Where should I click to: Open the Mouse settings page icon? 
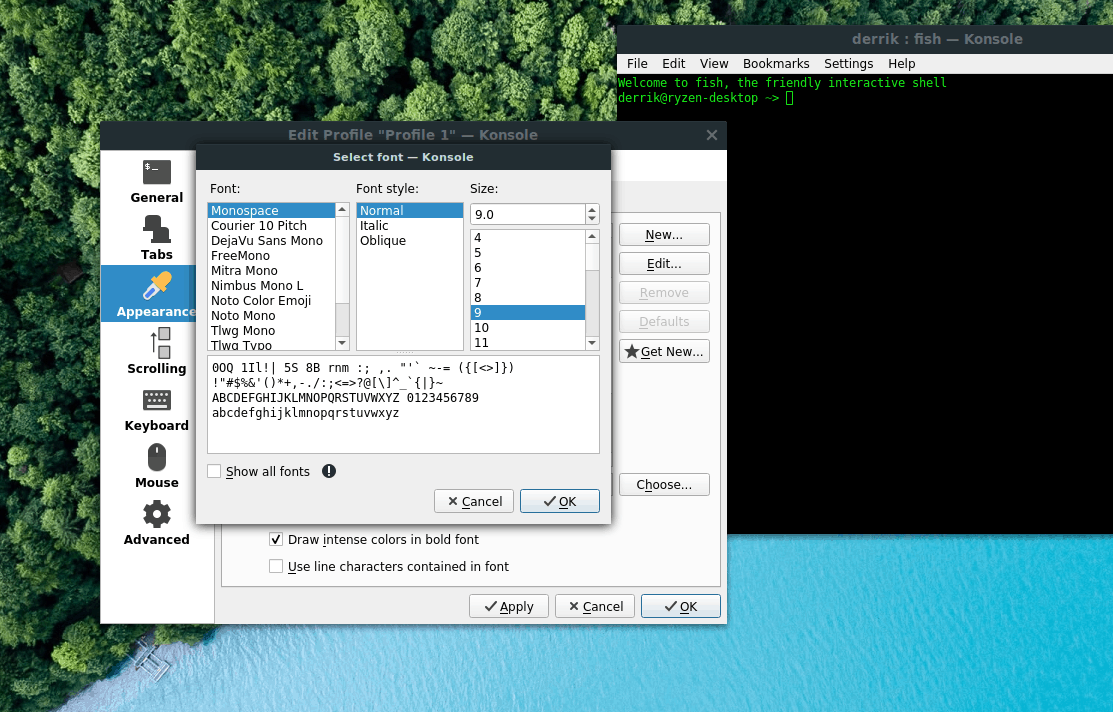(x=156, y=457)
